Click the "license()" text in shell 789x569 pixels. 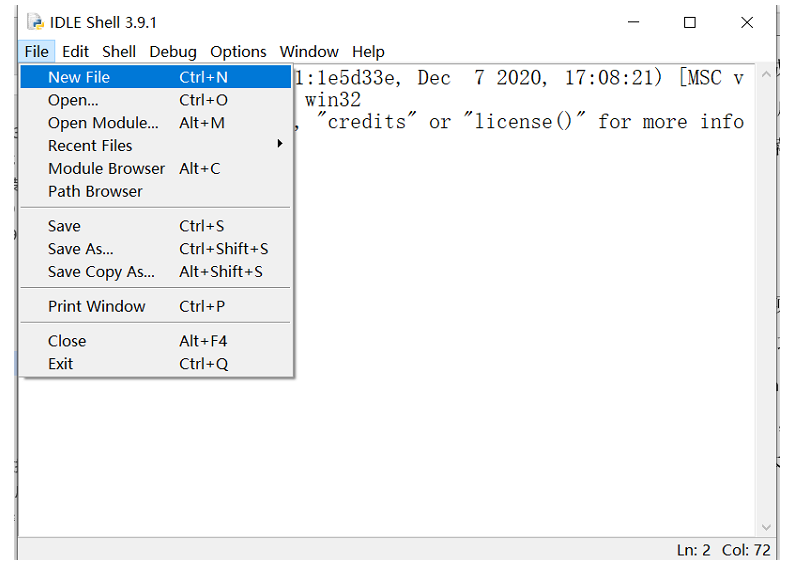[524, 121]
